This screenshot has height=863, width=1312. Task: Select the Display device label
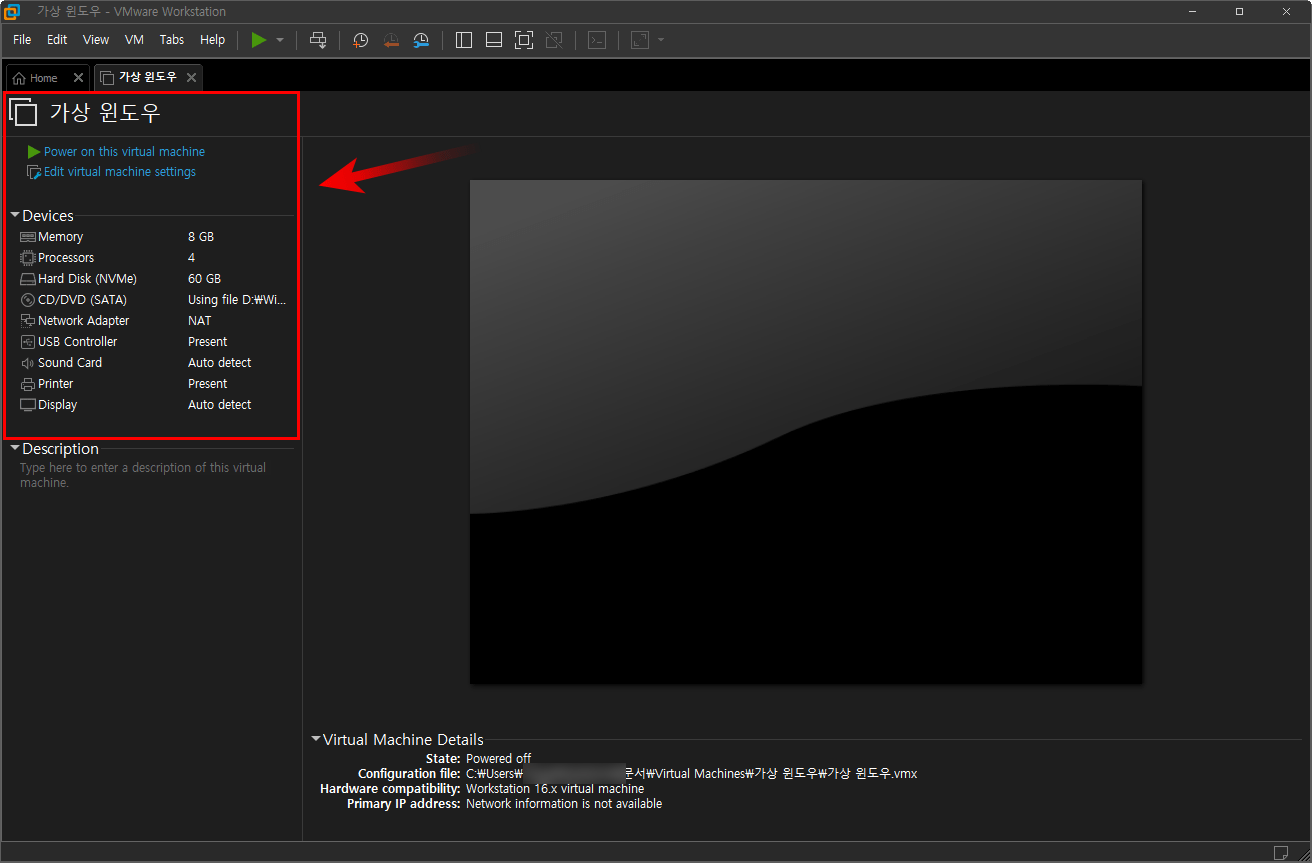coord(58,405)
